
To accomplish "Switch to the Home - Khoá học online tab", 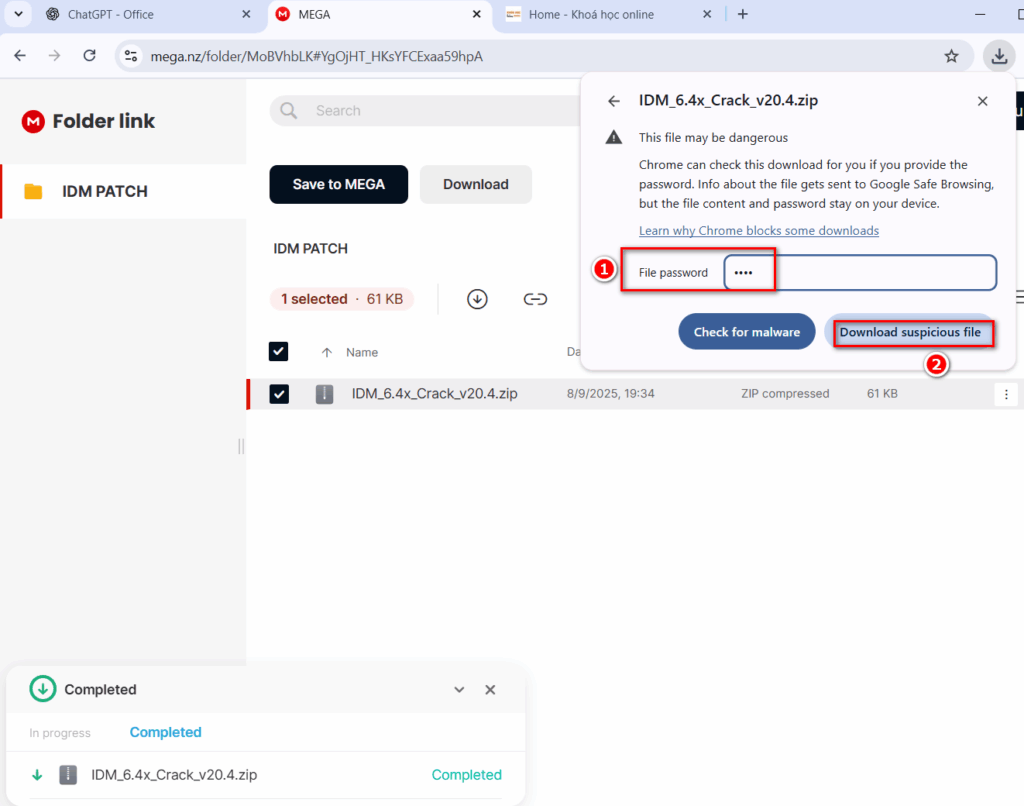I will coord(608,14).
